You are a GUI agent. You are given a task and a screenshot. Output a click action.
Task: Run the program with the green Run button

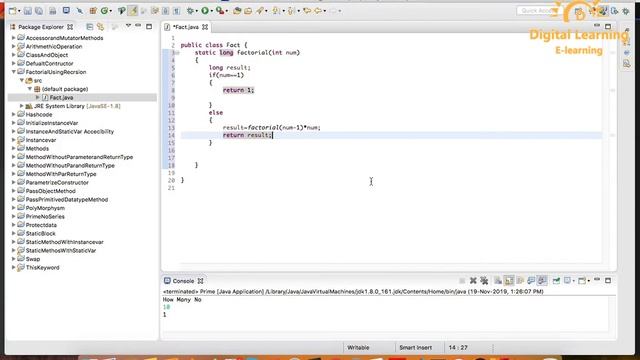click(x=205, y=11)
